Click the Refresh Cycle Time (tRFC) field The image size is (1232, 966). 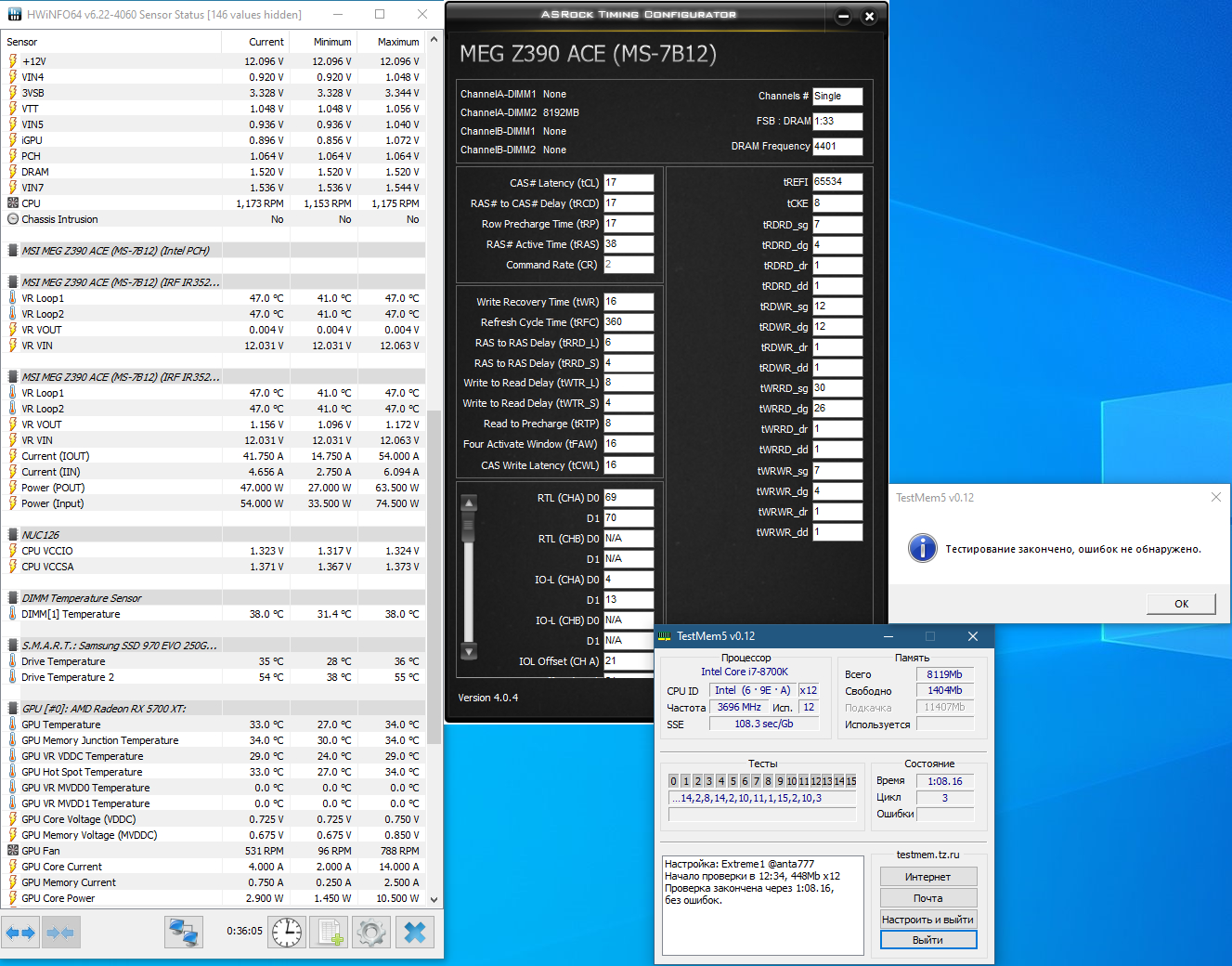click(629, 322)
